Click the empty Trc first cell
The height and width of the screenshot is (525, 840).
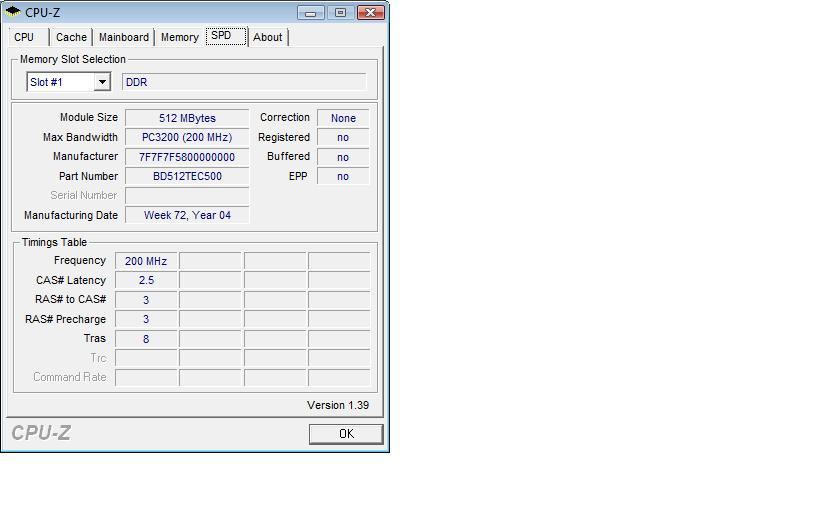pos(146,358)
